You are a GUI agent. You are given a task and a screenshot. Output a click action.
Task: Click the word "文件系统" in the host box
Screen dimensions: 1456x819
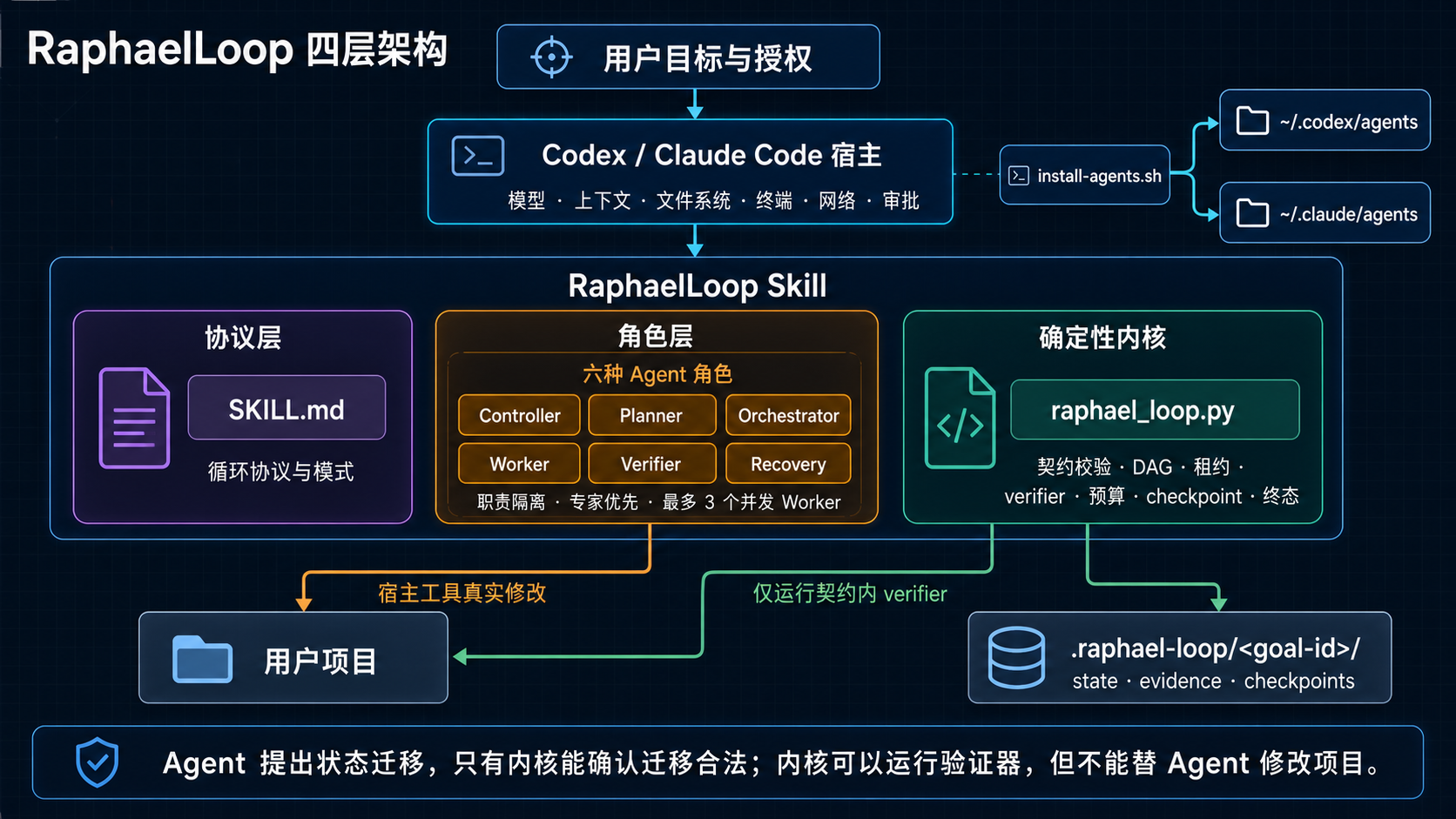(x=693, y=201)
